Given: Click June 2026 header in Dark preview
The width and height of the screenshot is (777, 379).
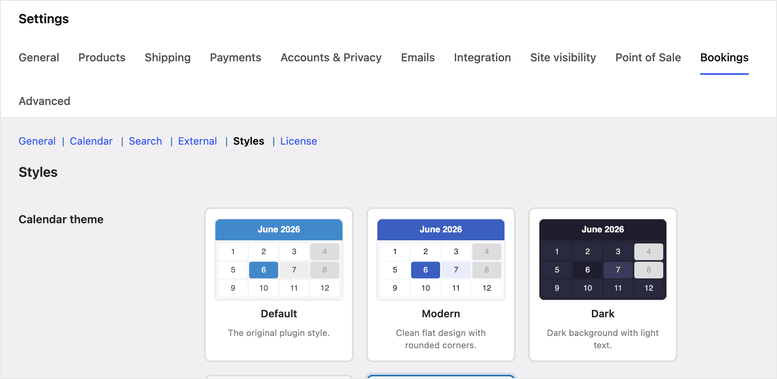Looking at the screenshot, I should (x=603, y=229).
